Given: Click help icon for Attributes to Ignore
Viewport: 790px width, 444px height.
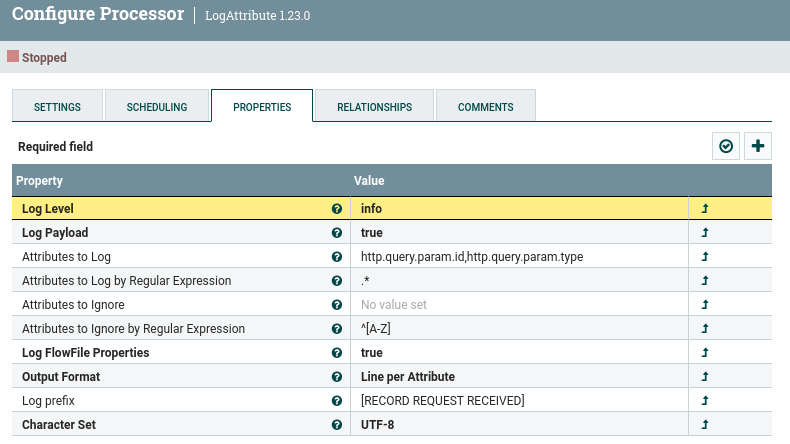Looking at the screenshot, I should 337,305.
